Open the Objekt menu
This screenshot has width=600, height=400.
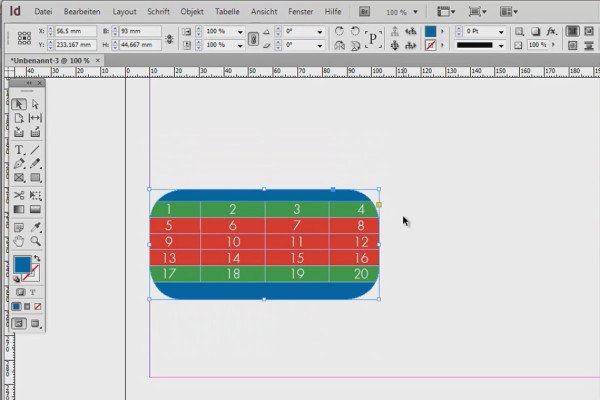pyautogui.click(x=192, y=11)
